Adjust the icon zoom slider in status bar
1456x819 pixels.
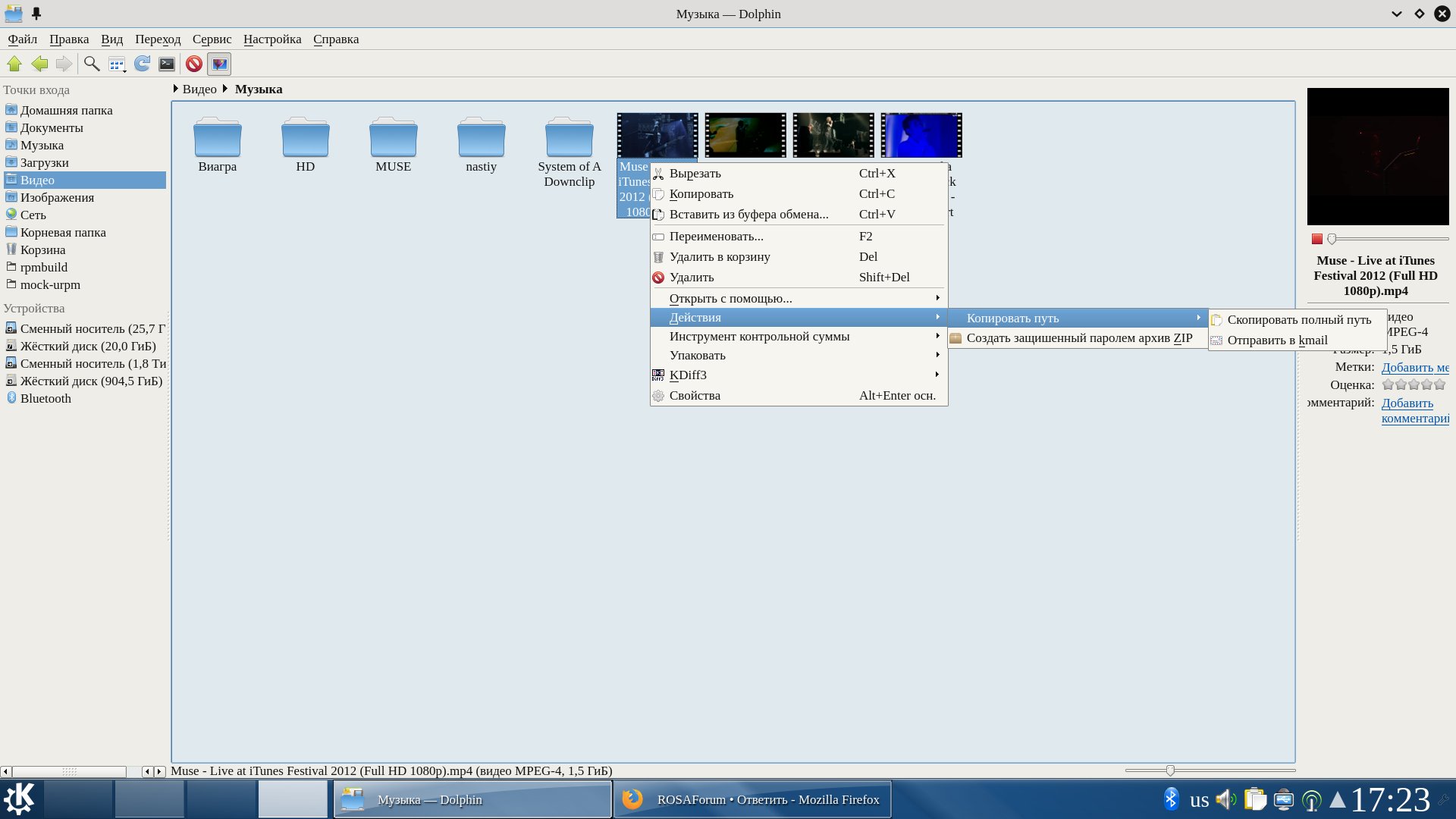pos(1170,770)
